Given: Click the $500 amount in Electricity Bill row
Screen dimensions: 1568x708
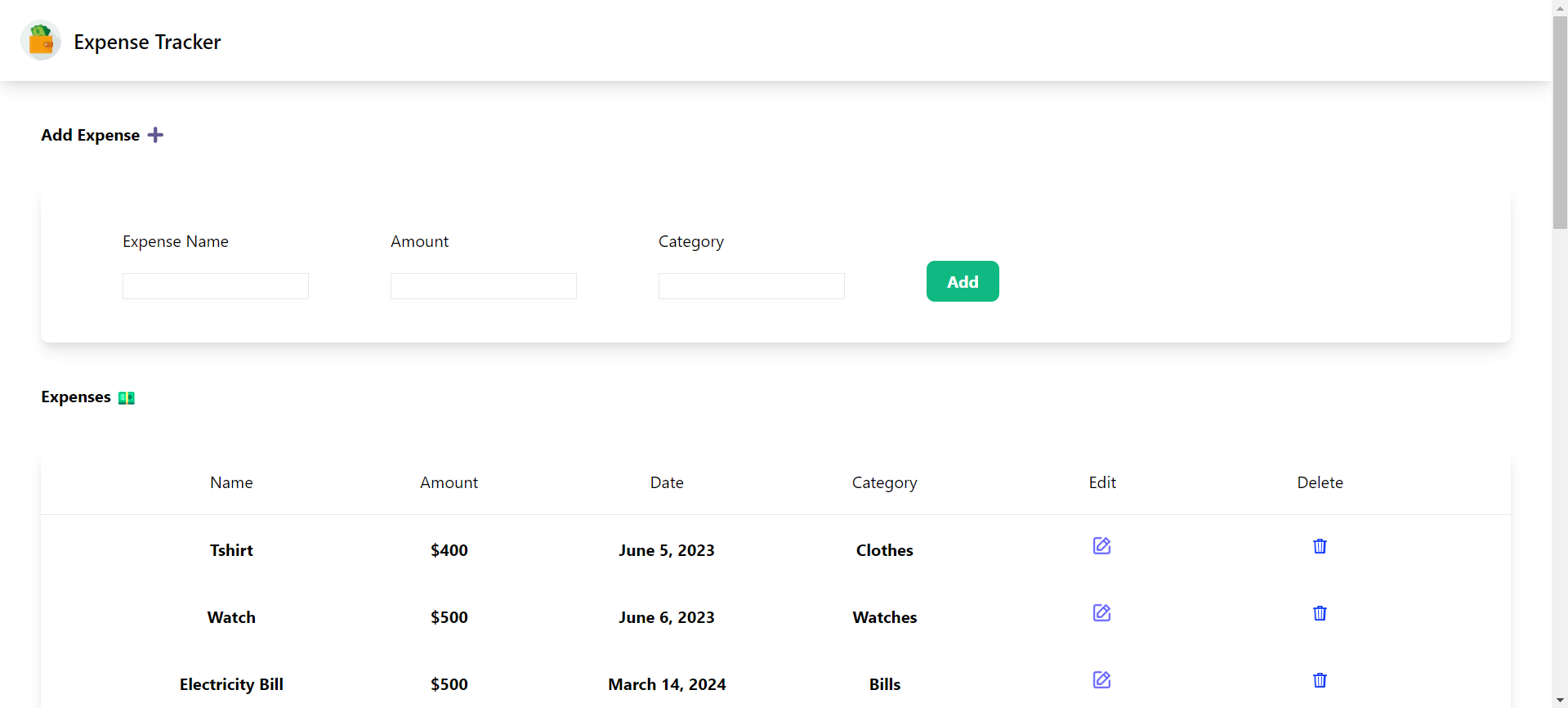Looking at the screenshot, I should click(x=449, y=684).
